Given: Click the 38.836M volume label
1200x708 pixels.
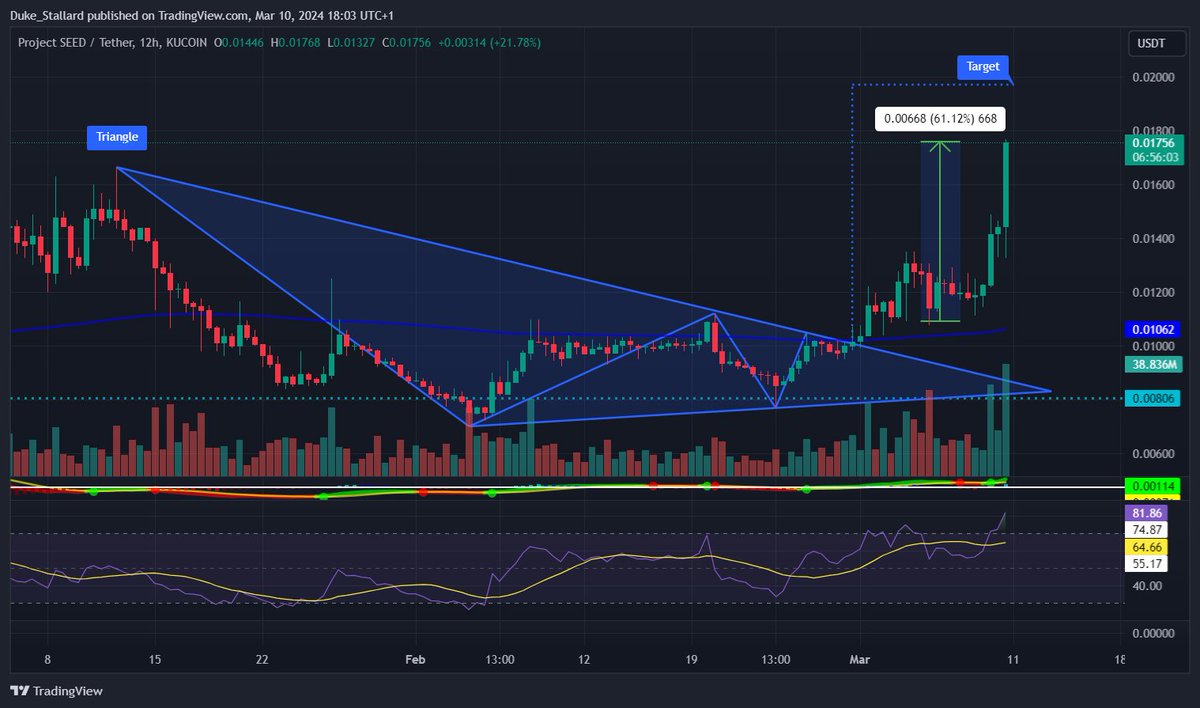Looking at the screenshot, I should click(1154, 366).
